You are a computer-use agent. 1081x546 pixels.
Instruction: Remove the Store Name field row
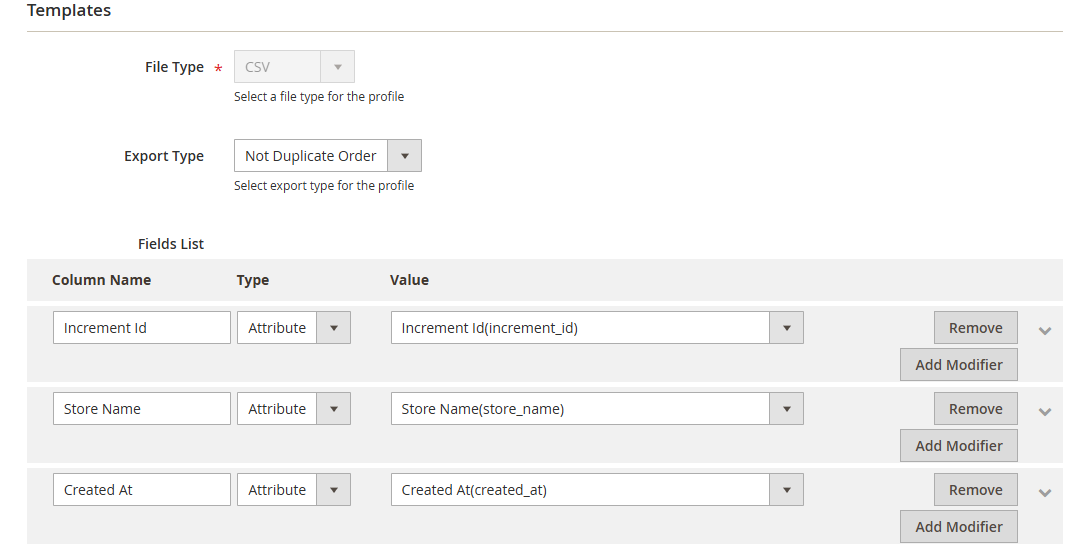click(x=975, y=409)
